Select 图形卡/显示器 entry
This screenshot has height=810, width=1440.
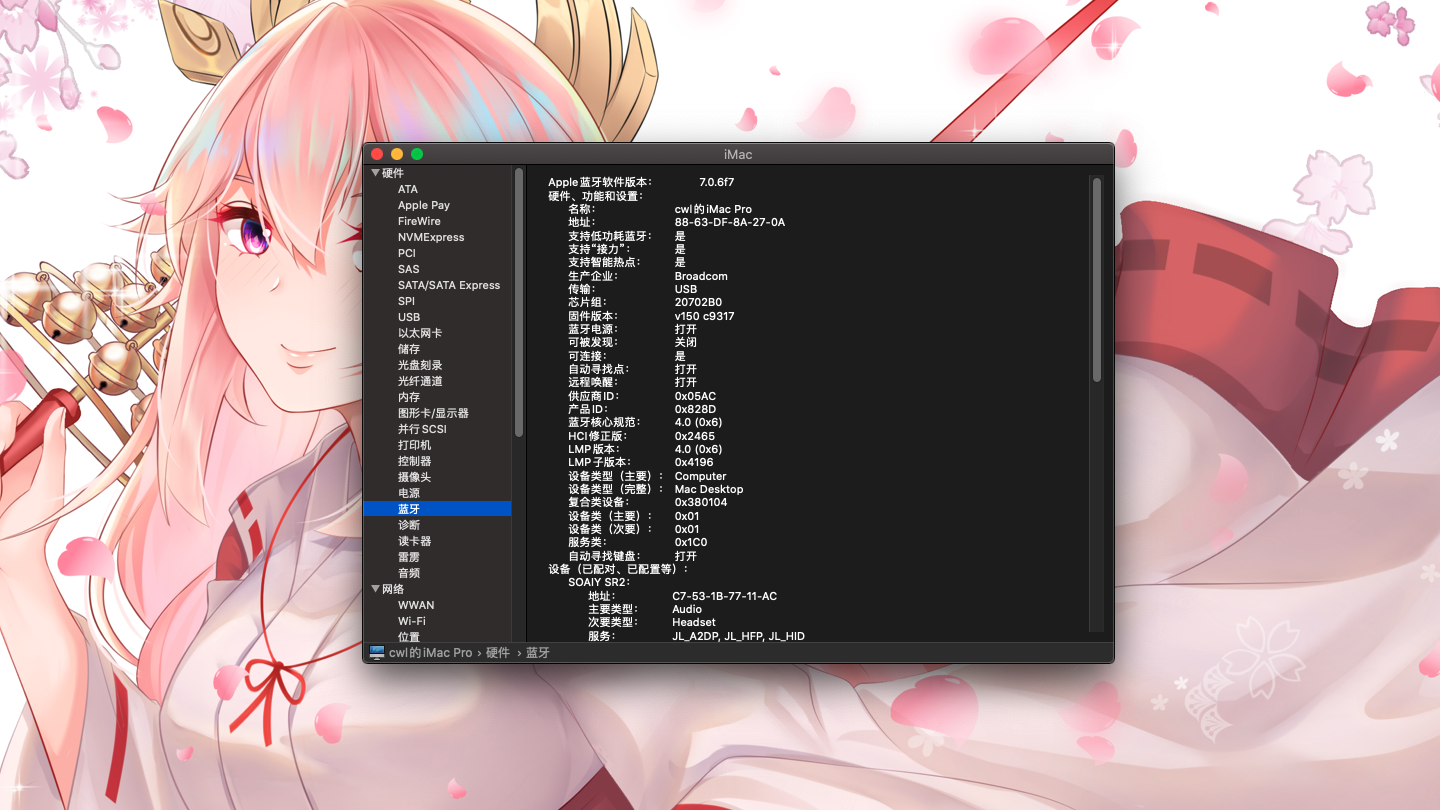point(433,413)
